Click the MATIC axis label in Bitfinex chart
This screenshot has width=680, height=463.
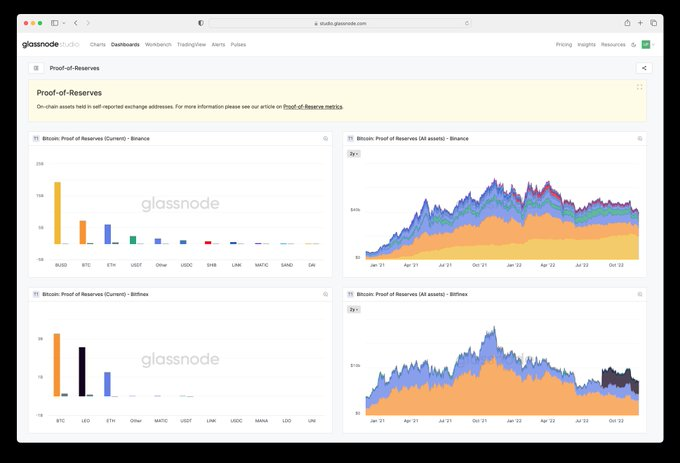161,421
